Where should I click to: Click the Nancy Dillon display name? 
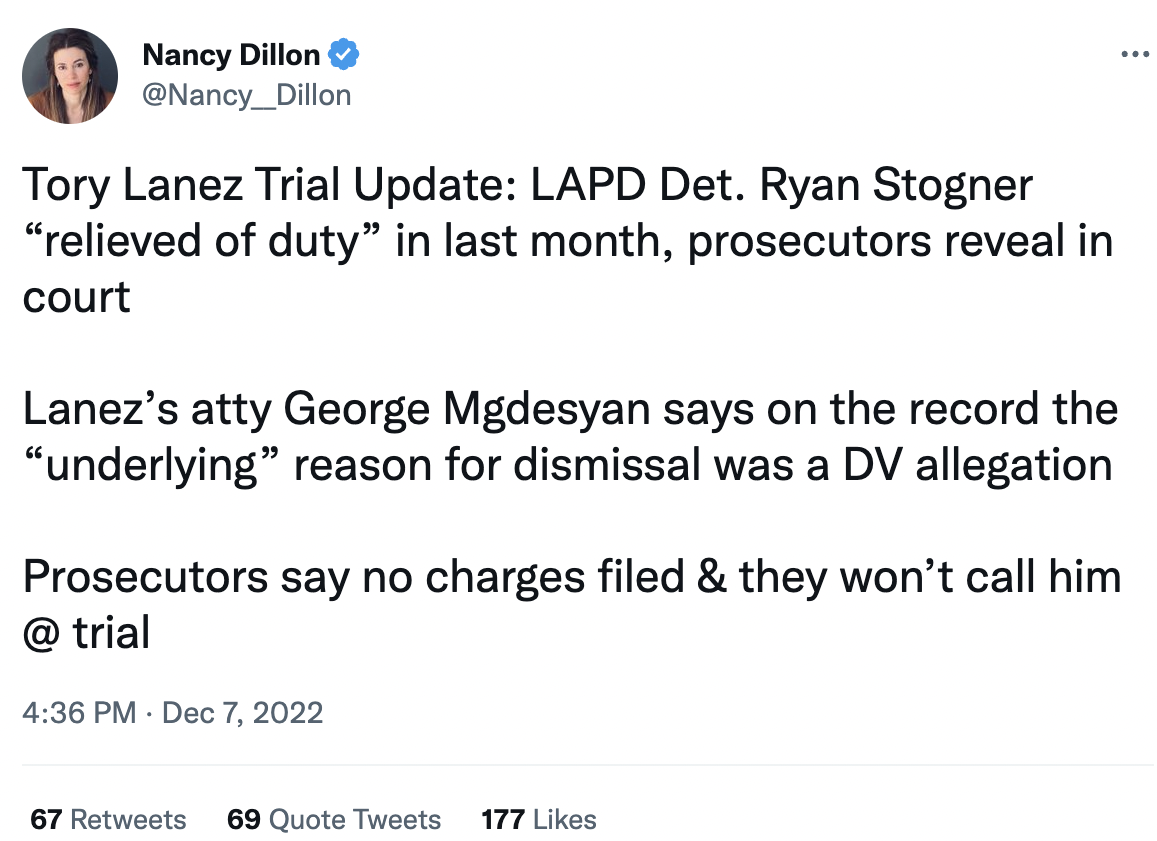[x=231, y=55]
